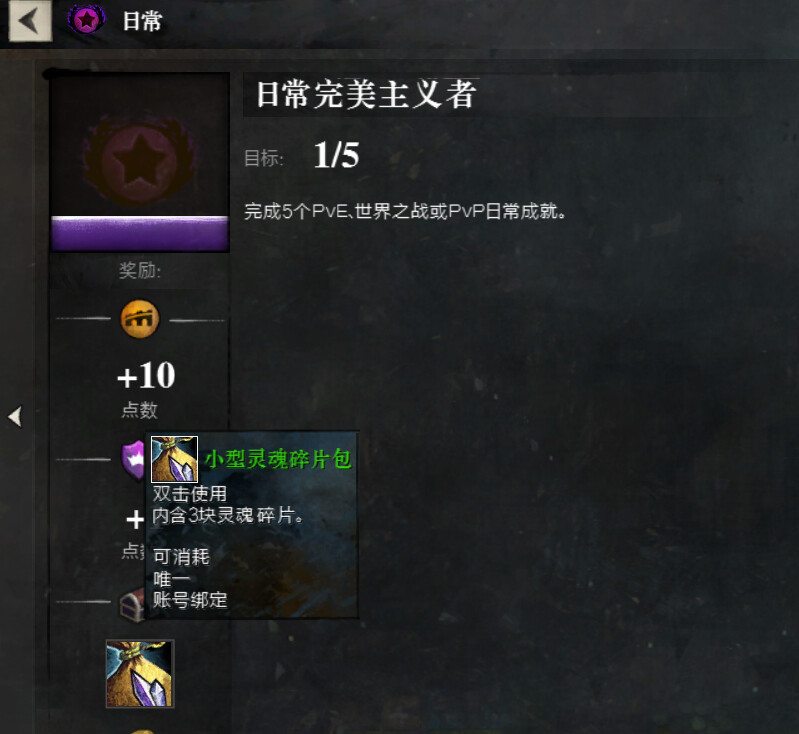Screen dimensions: 799x734
Task: Click the purple crown shield icon
Action: 133,460
